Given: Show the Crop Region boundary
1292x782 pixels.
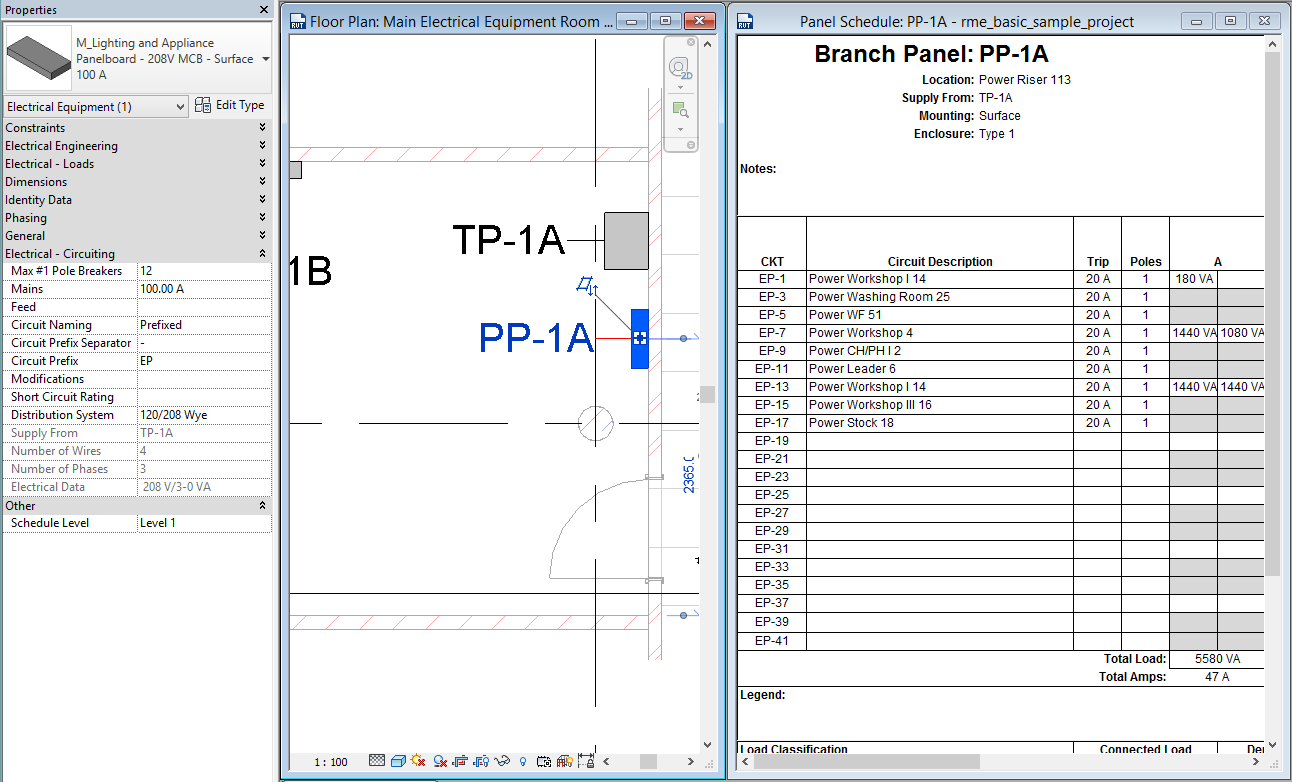Looking at the screenshot, I should pos(481,761).
